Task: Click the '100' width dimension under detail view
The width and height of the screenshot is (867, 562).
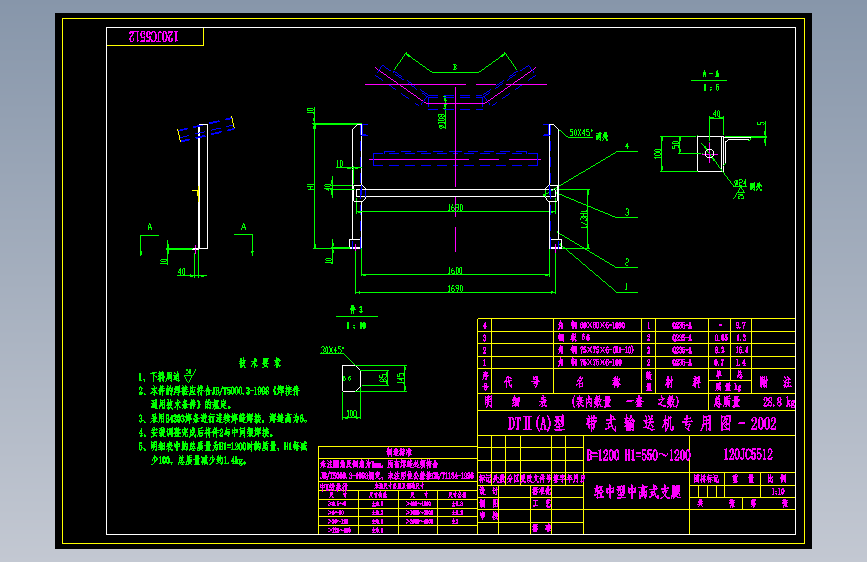Action: (352, 414)
